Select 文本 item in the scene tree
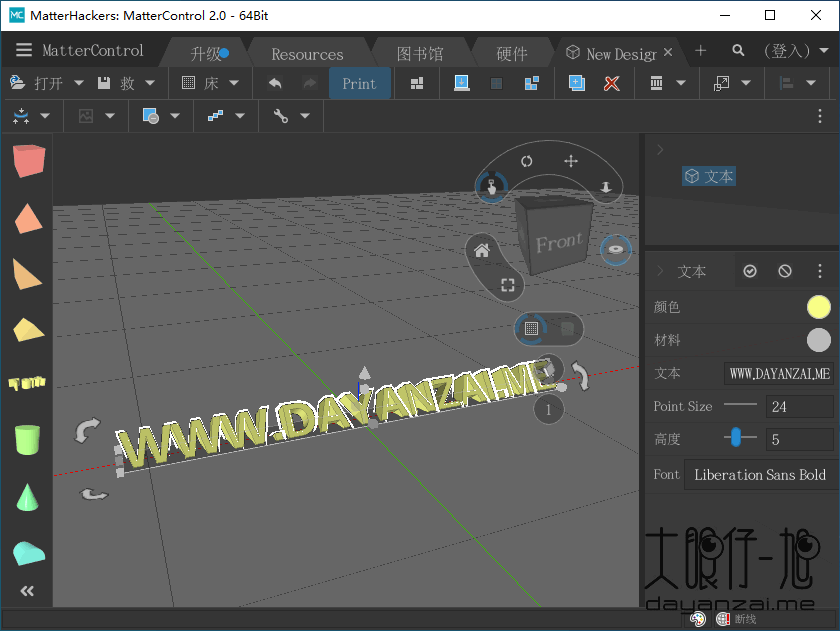This screenshot has height=631, width=840. (x=709, y=176)
